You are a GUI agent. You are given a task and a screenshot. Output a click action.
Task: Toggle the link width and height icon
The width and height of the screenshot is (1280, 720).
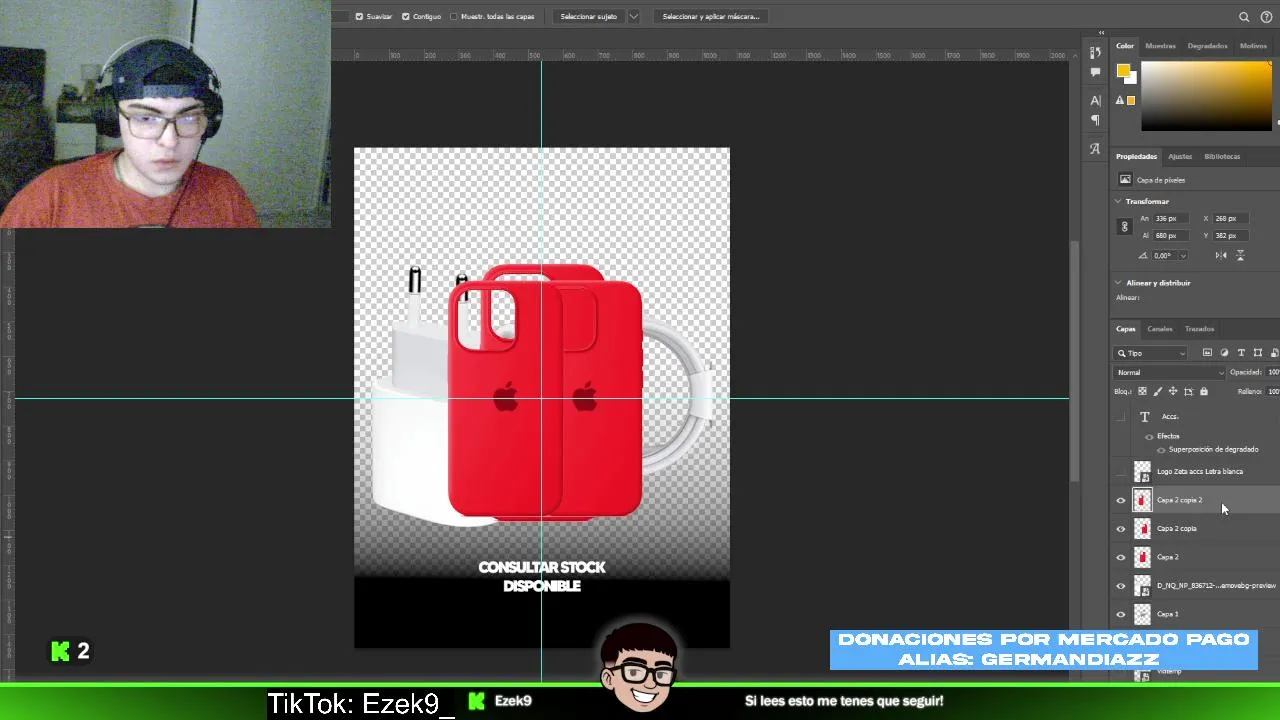(x=1124, y=227)
